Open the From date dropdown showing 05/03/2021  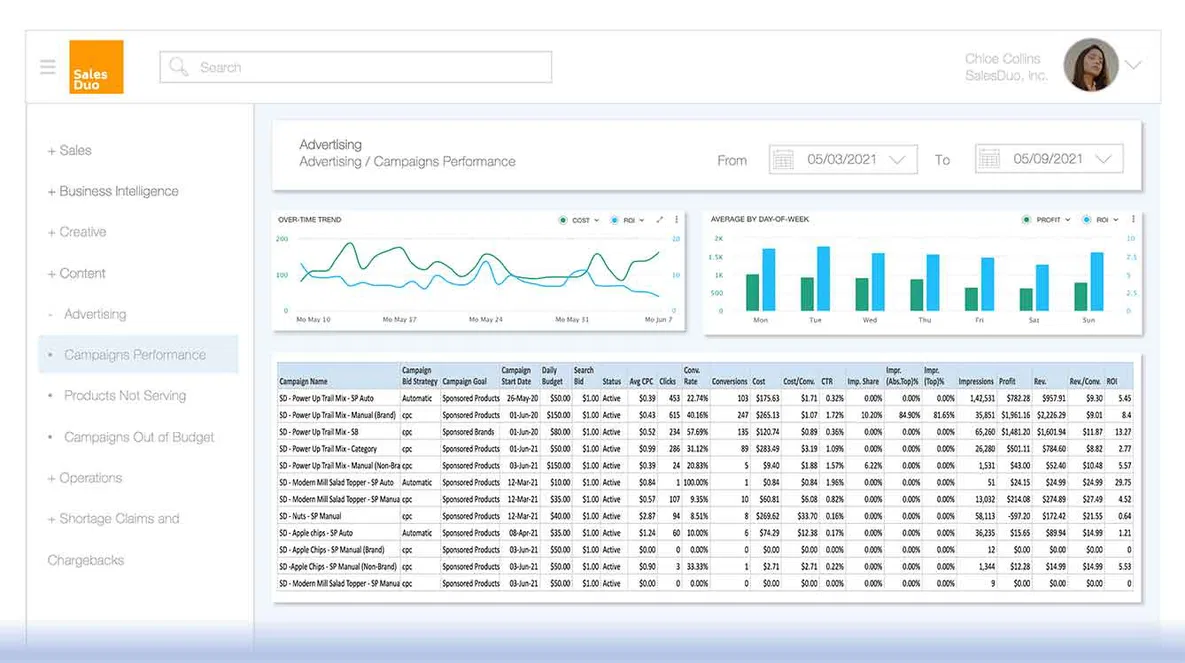coord(843,160)
